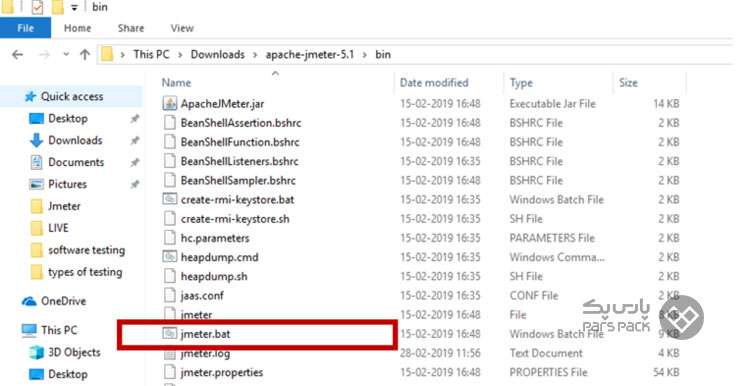Sort by Type column header

coord(521,83)
